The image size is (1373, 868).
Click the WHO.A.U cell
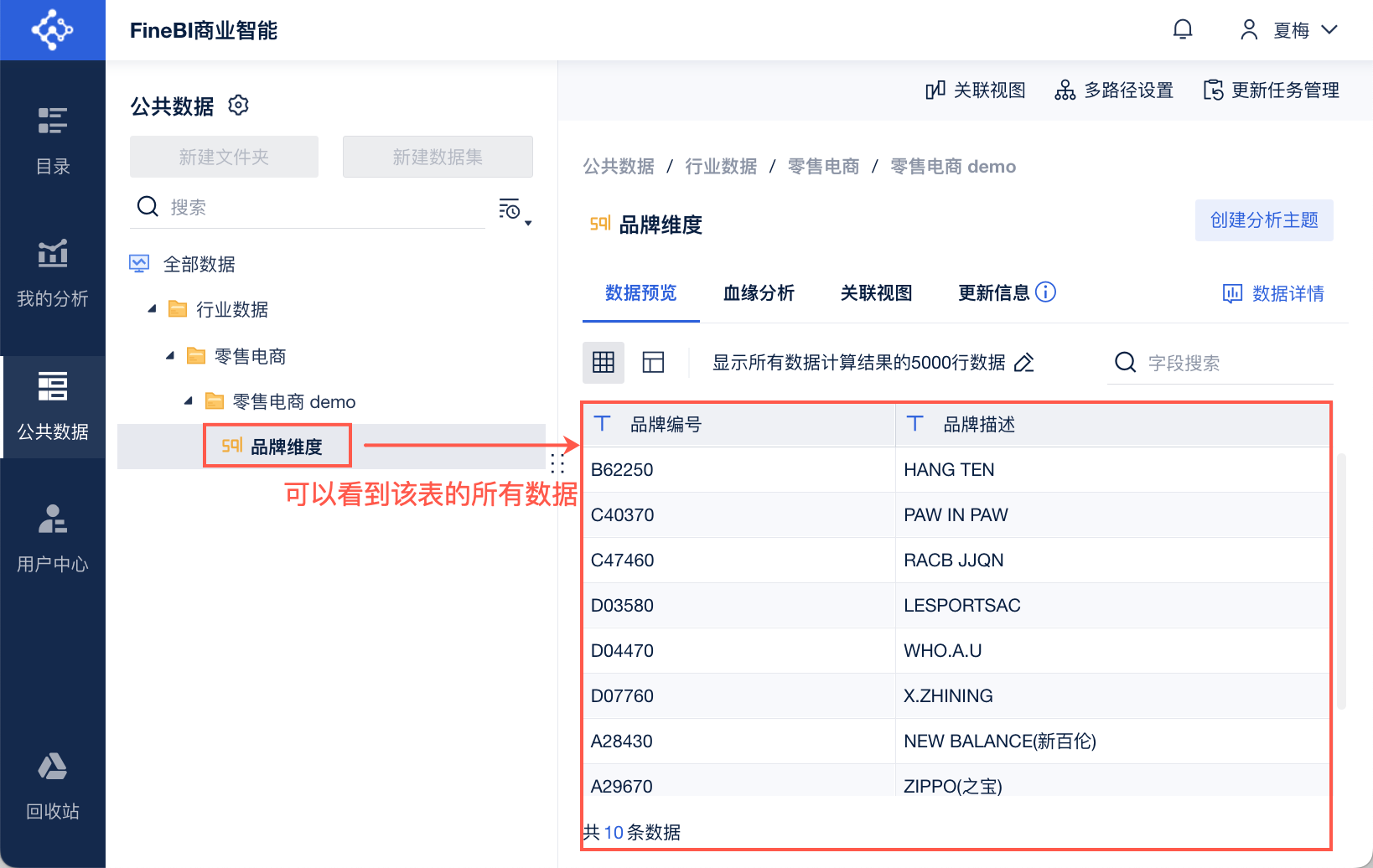(x=1113, y=650)
